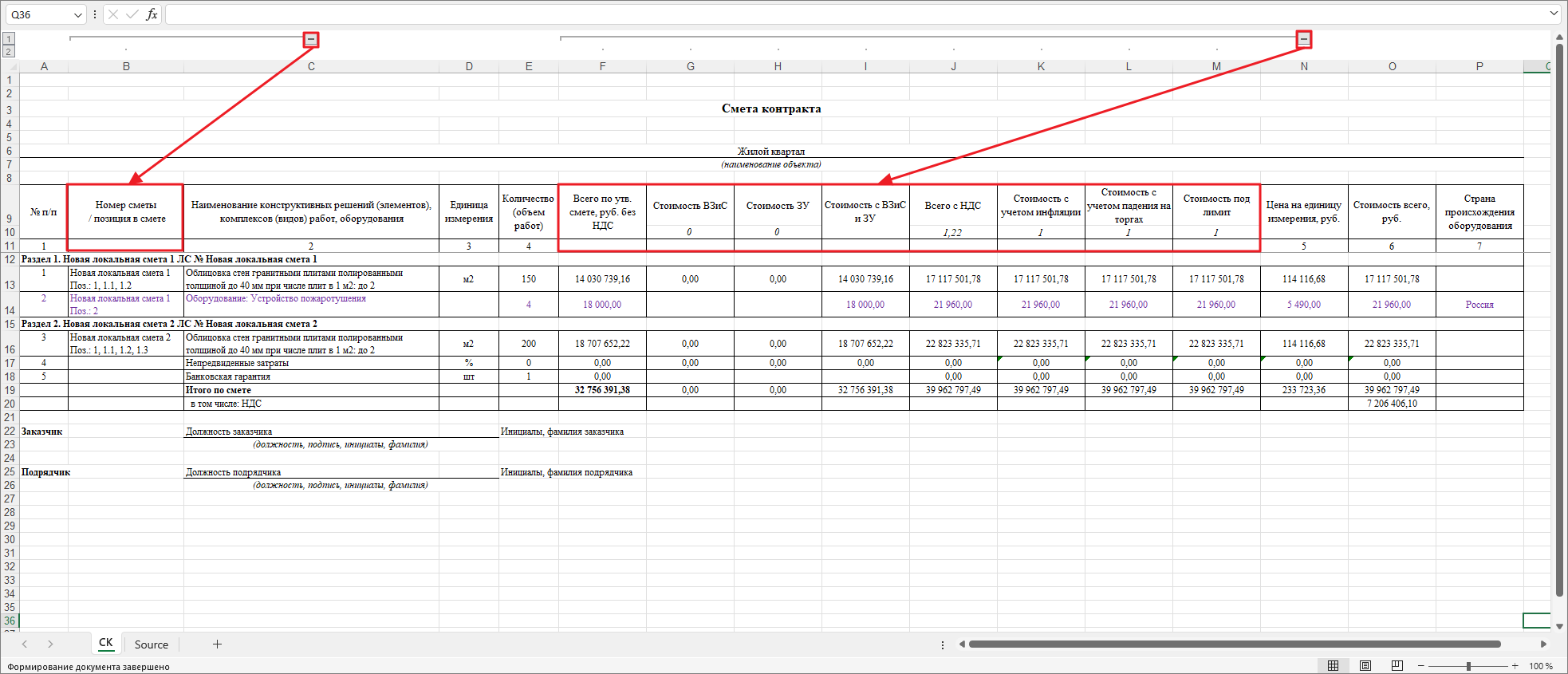Collapse the column group above column N
The width and height of the screenshot is (1568, 674).
[x=1304, y=39]
